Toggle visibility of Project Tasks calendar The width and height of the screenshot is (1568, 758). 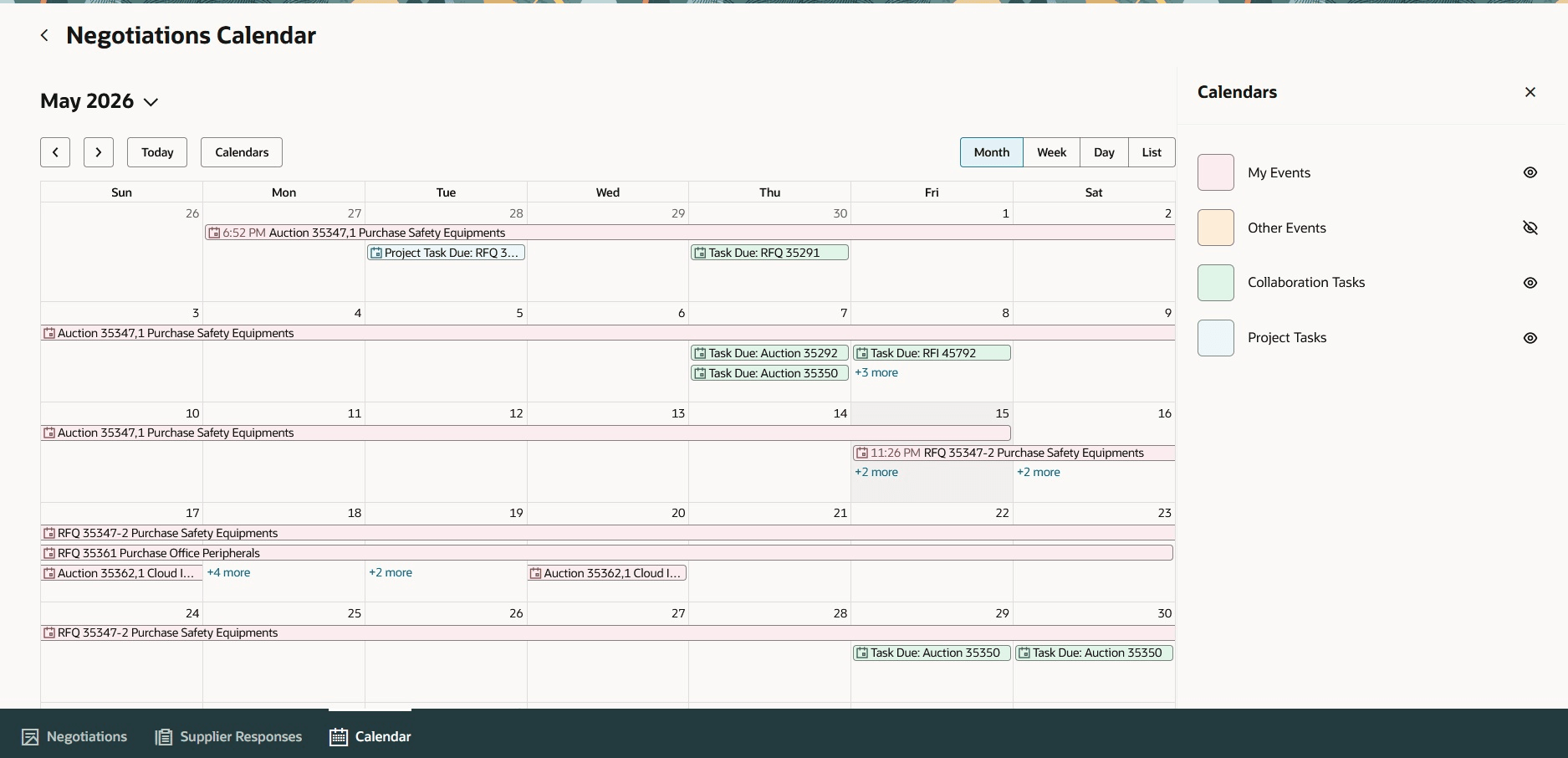tap(1530, 338)
